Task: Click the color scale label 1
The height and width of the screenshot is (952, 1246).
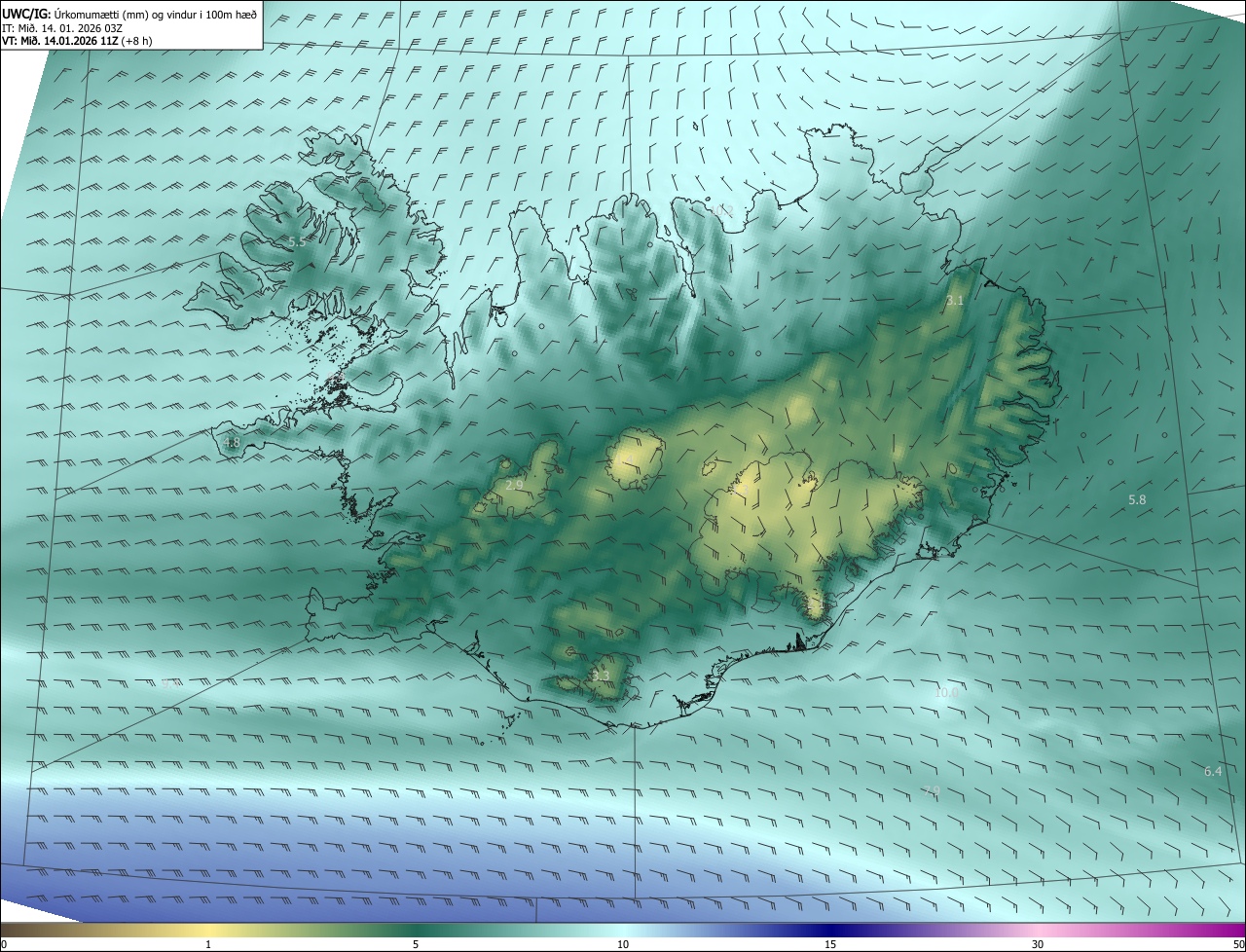Action: pos(208,944)
